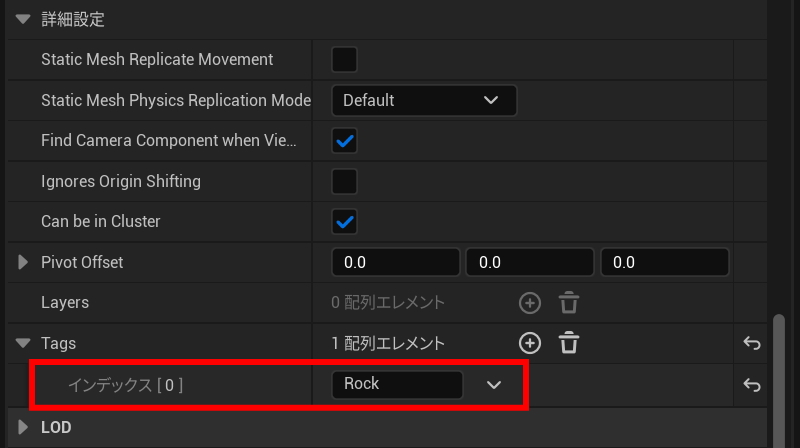Collapse the 詳細設定 section
This screenshot has width=800, height=448.
[x=24, y=19]
